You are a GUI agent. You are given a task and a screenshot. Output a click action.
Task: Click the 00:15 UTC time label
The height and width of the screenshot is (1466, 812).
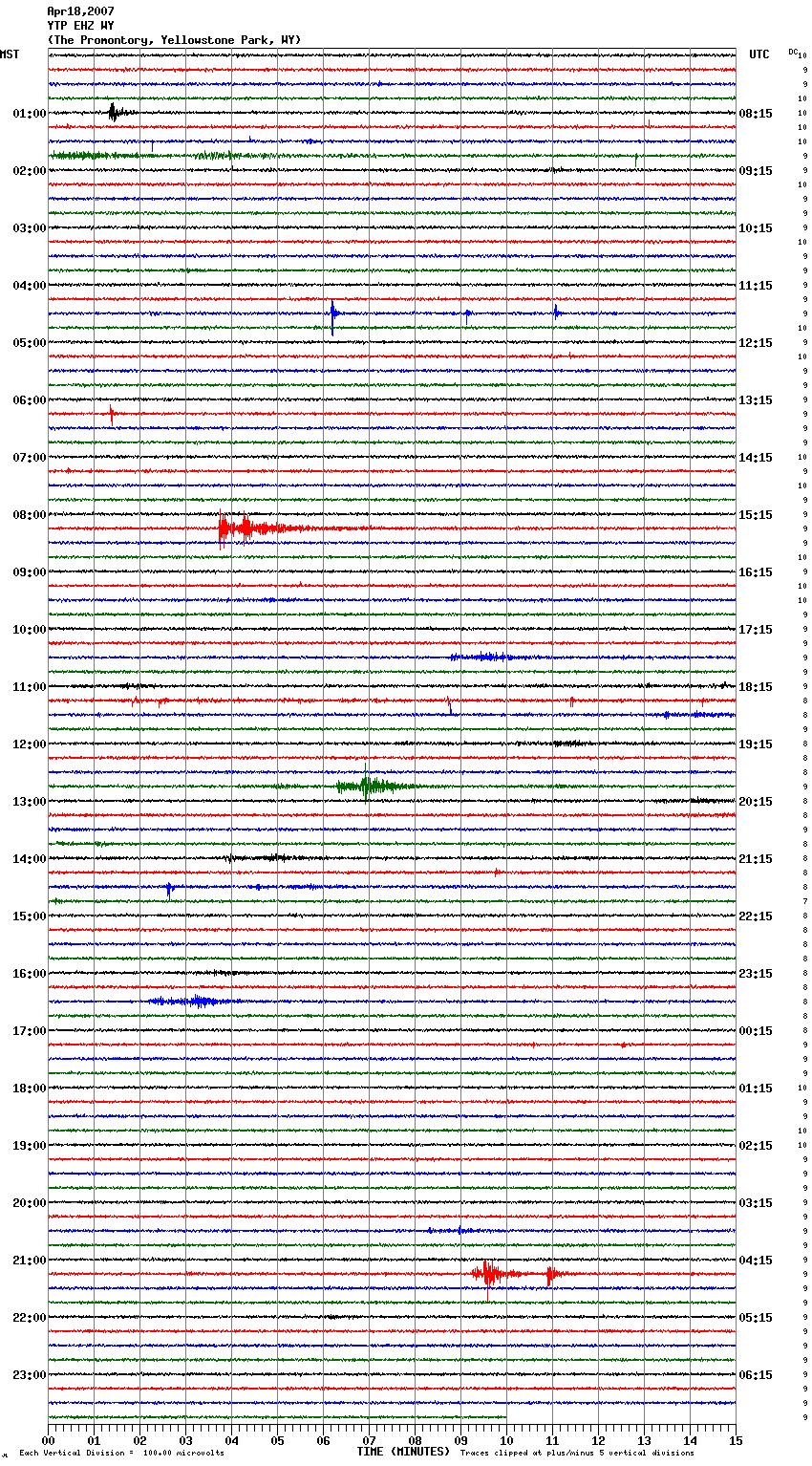[756, 1031]
